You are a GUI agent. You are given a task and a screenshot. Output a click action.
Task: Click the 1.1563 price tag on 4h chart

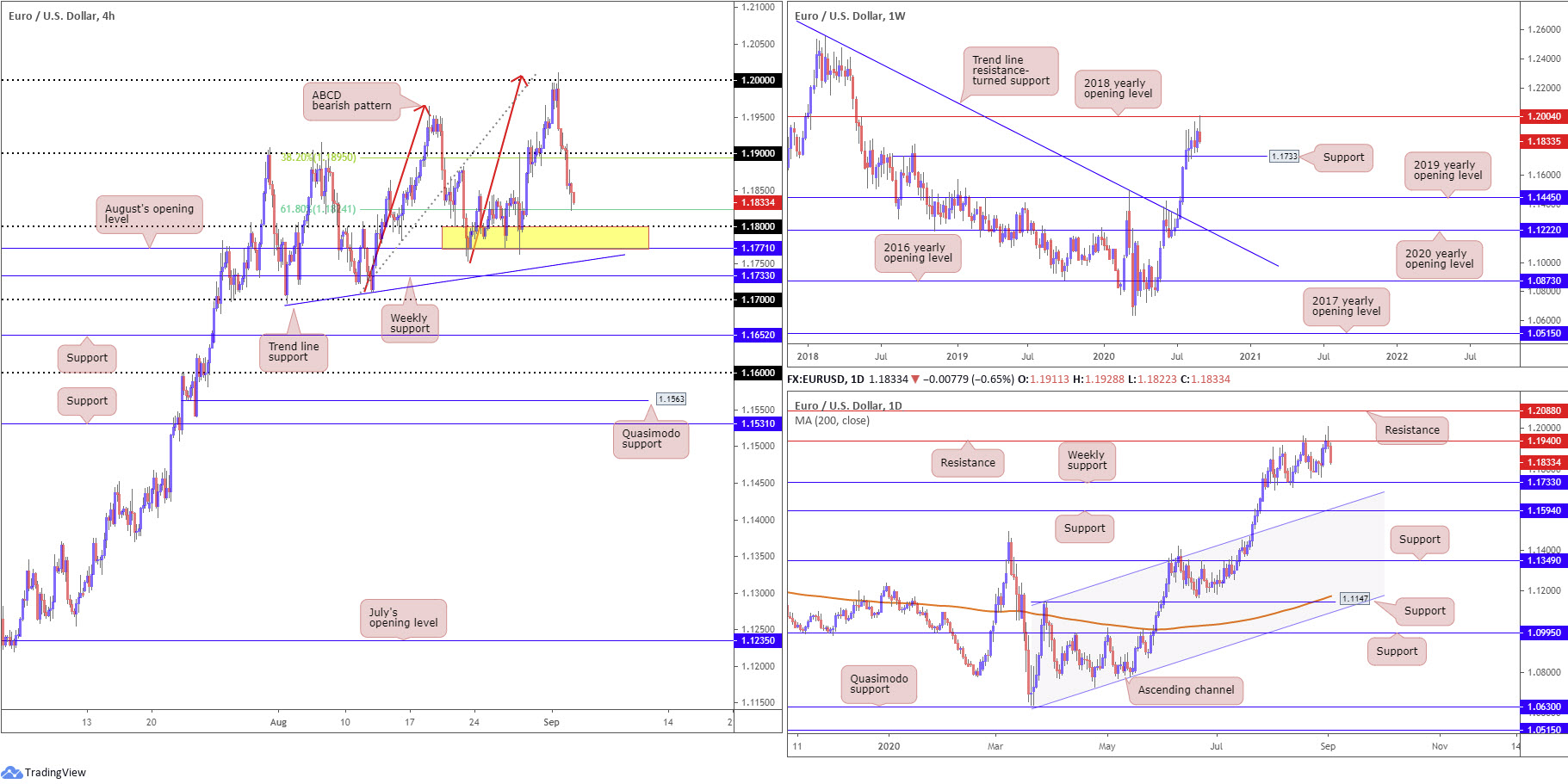[671, 398]
